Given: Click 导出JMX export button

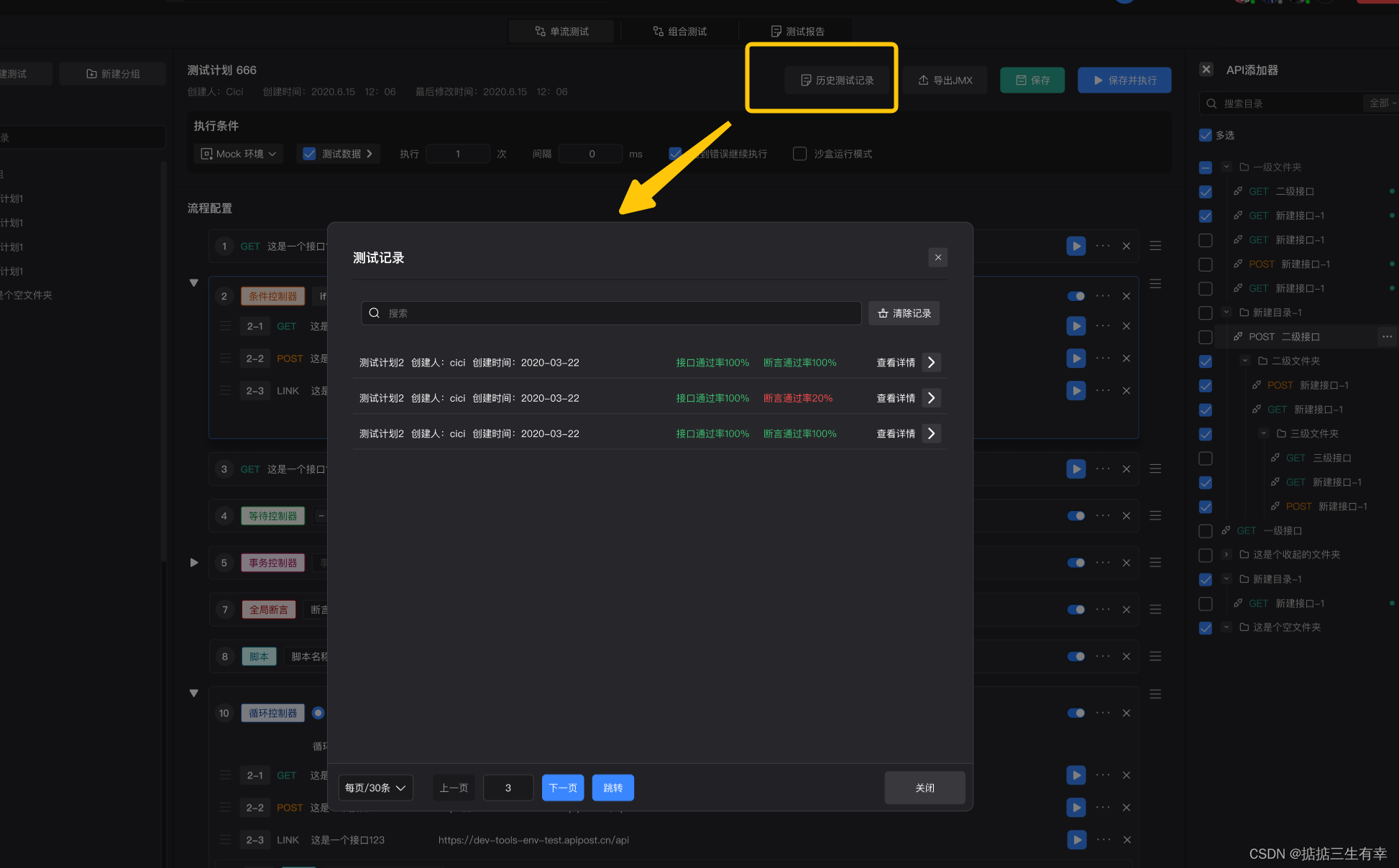Looking at the screenshot, I should 945,80.
